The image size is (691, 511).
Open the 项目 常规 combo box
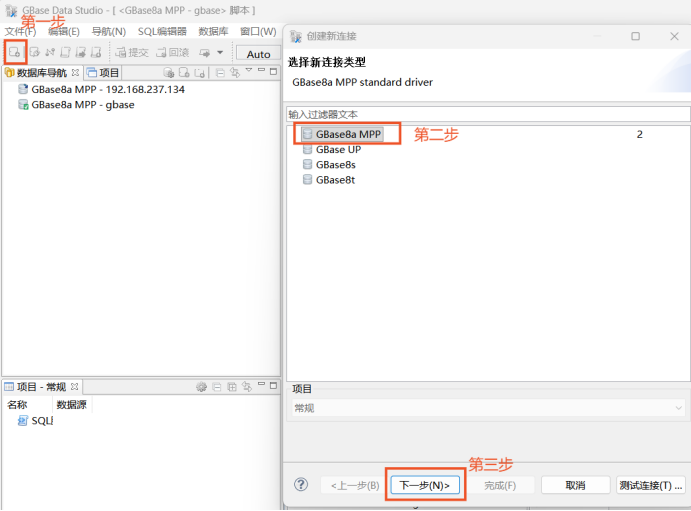(x=488, y=408)
